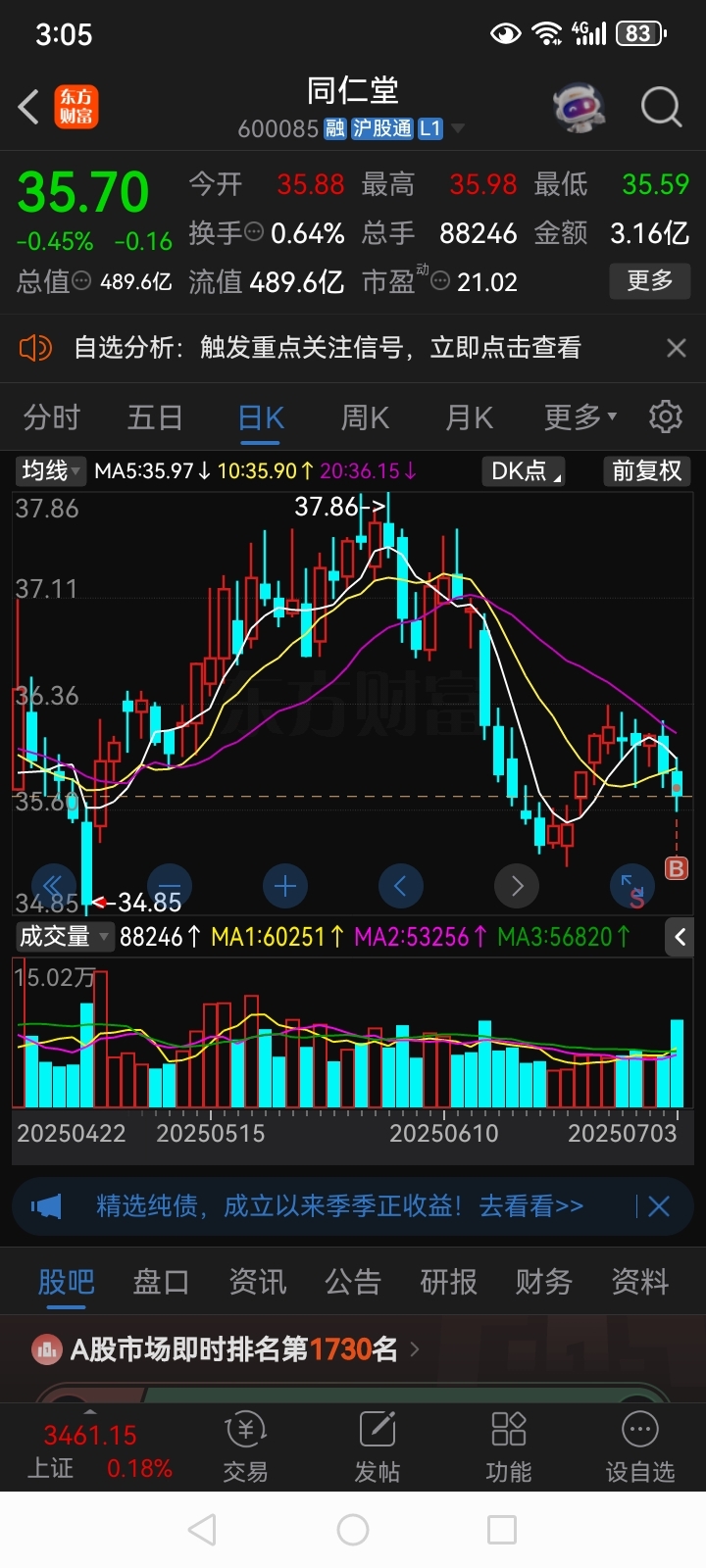The image size is (706, 1568).
Task: Expand stock title dropdown arrow beside L1
Action: 457,129
